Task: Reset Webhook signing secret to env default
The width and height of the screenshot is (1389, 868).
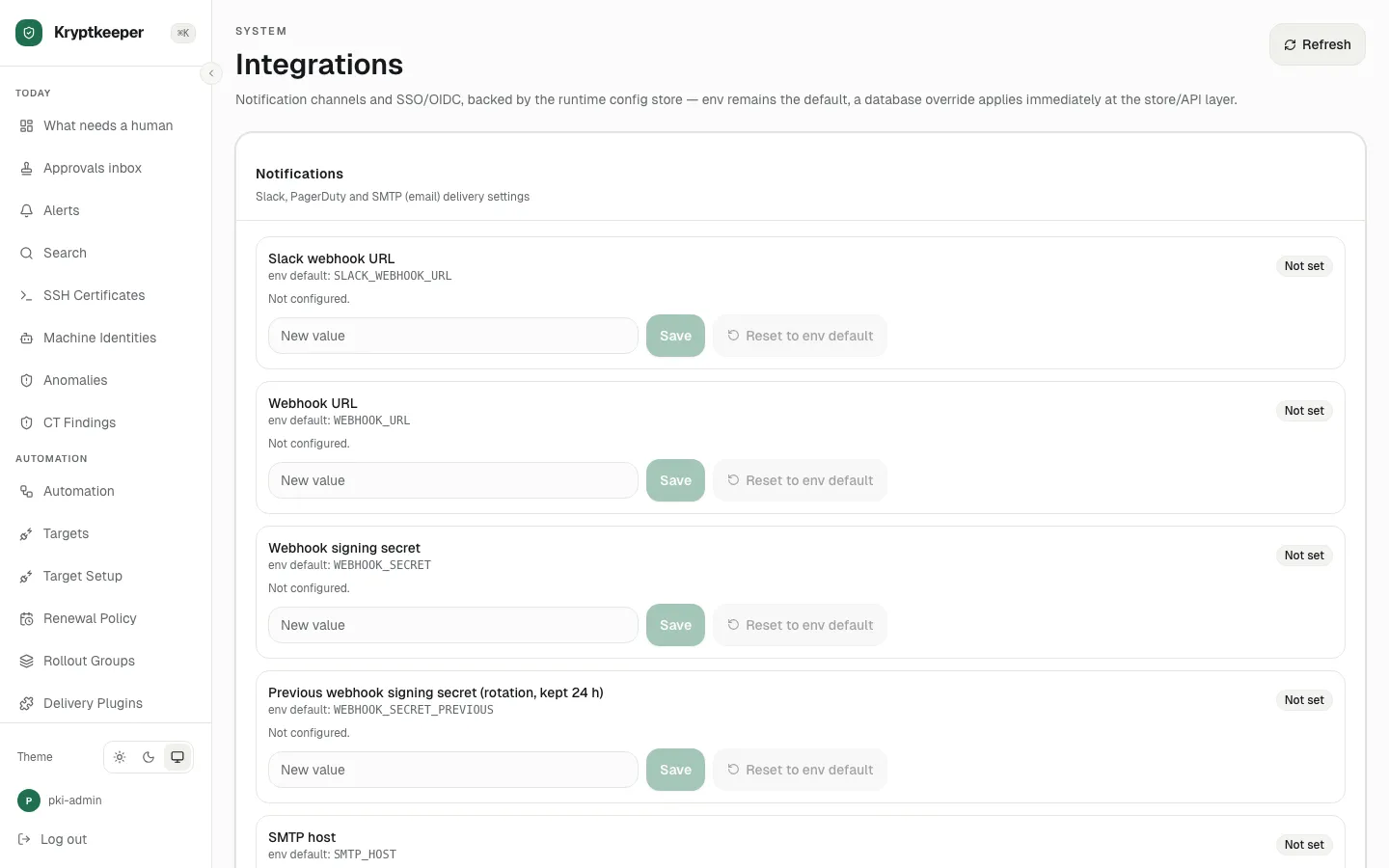Action: (800, 625)
